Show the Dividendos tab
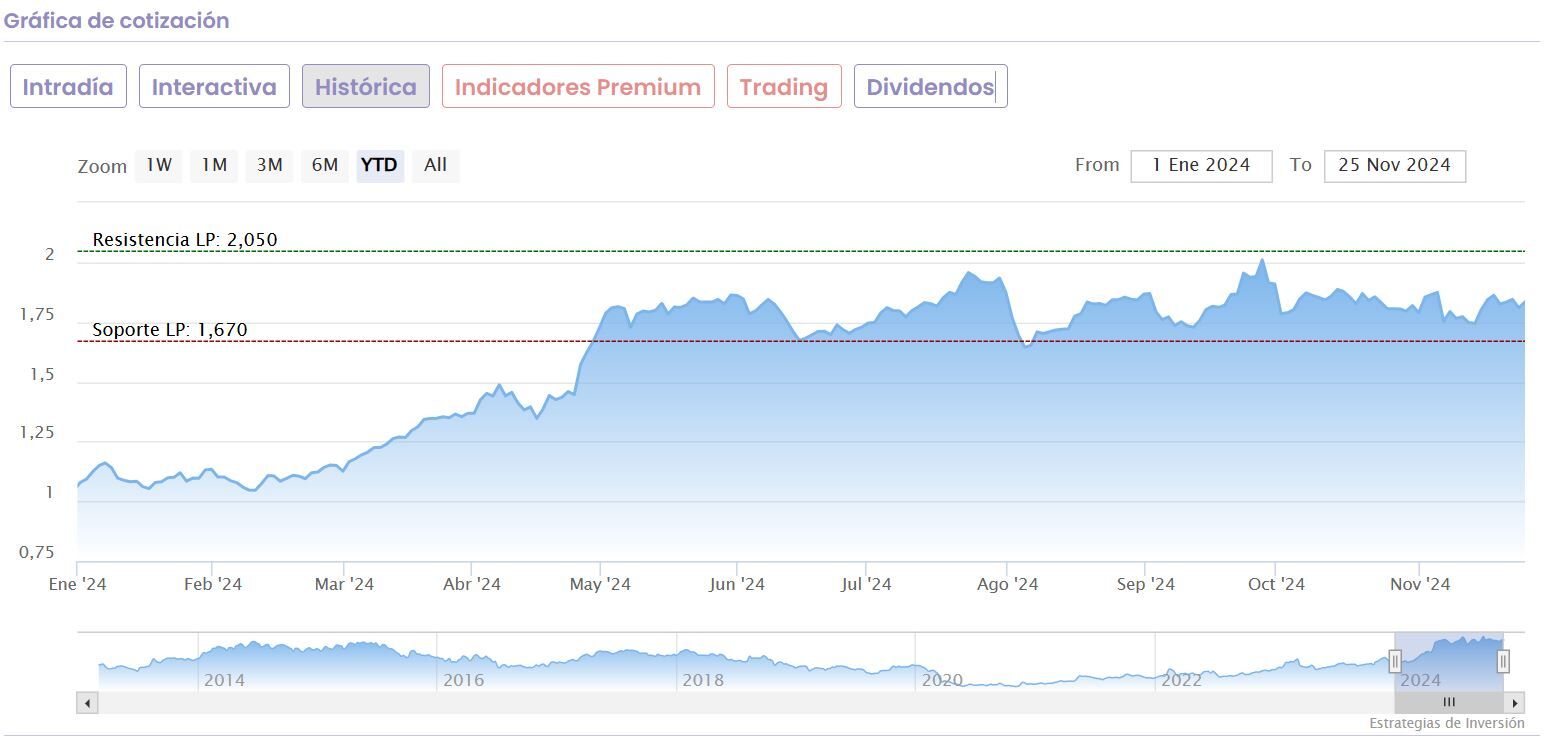Screen dimensions: 1551x747 930,87
